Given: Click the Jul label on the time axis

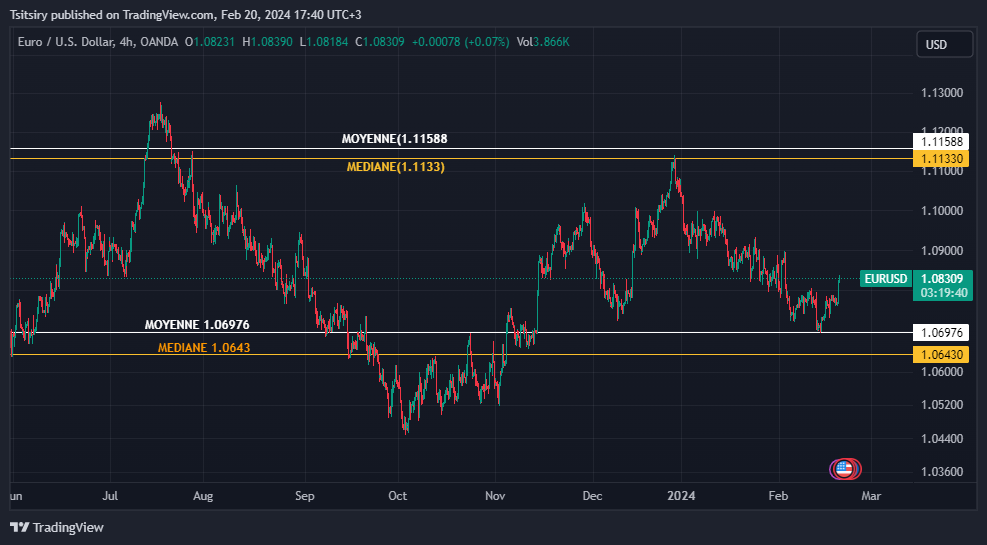Looking at the screenshot, I should pos(110,496).
